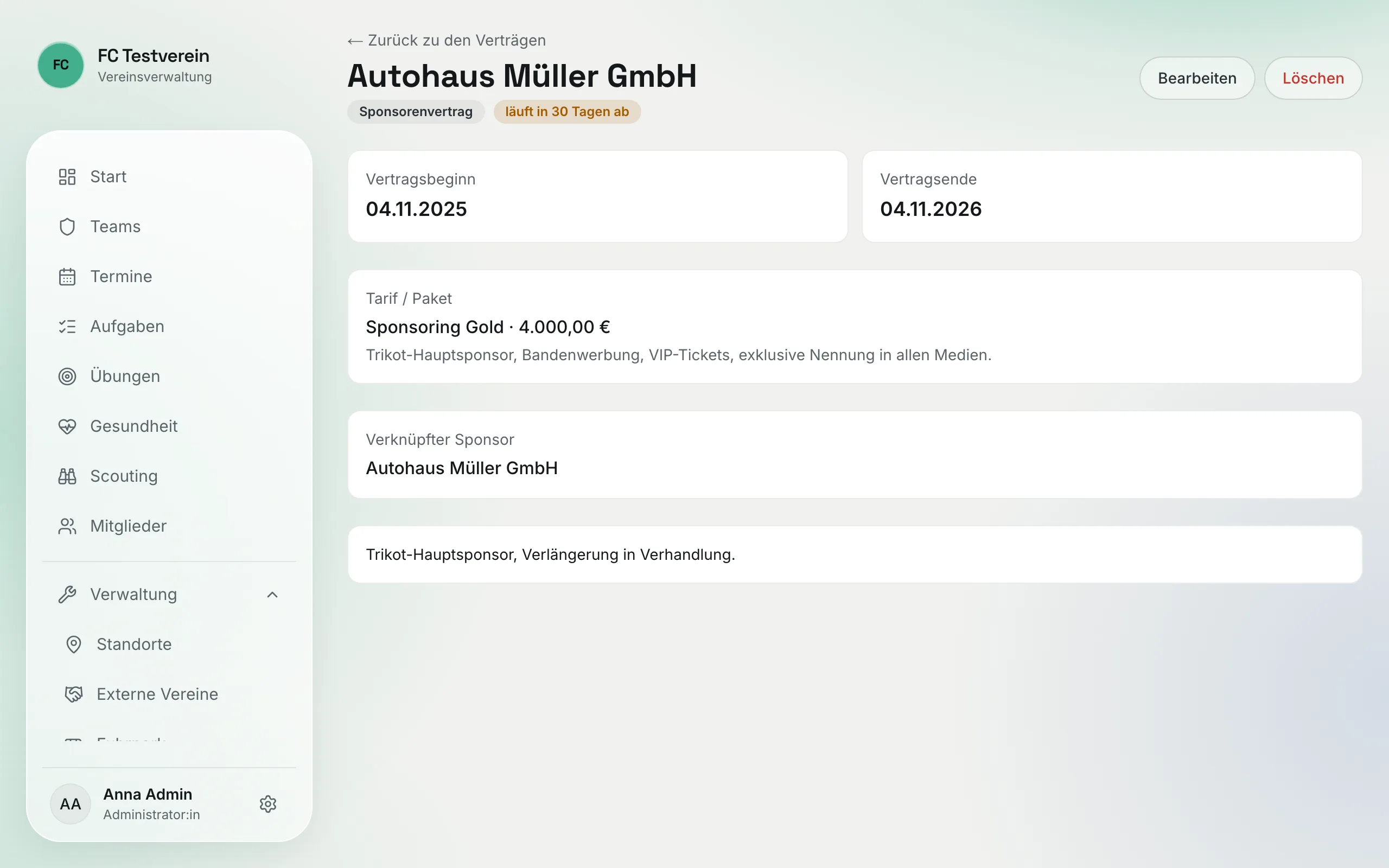Click the Vereinsverwaltung subtitle
The image size is (1389, 868).
tap(155, 77)
